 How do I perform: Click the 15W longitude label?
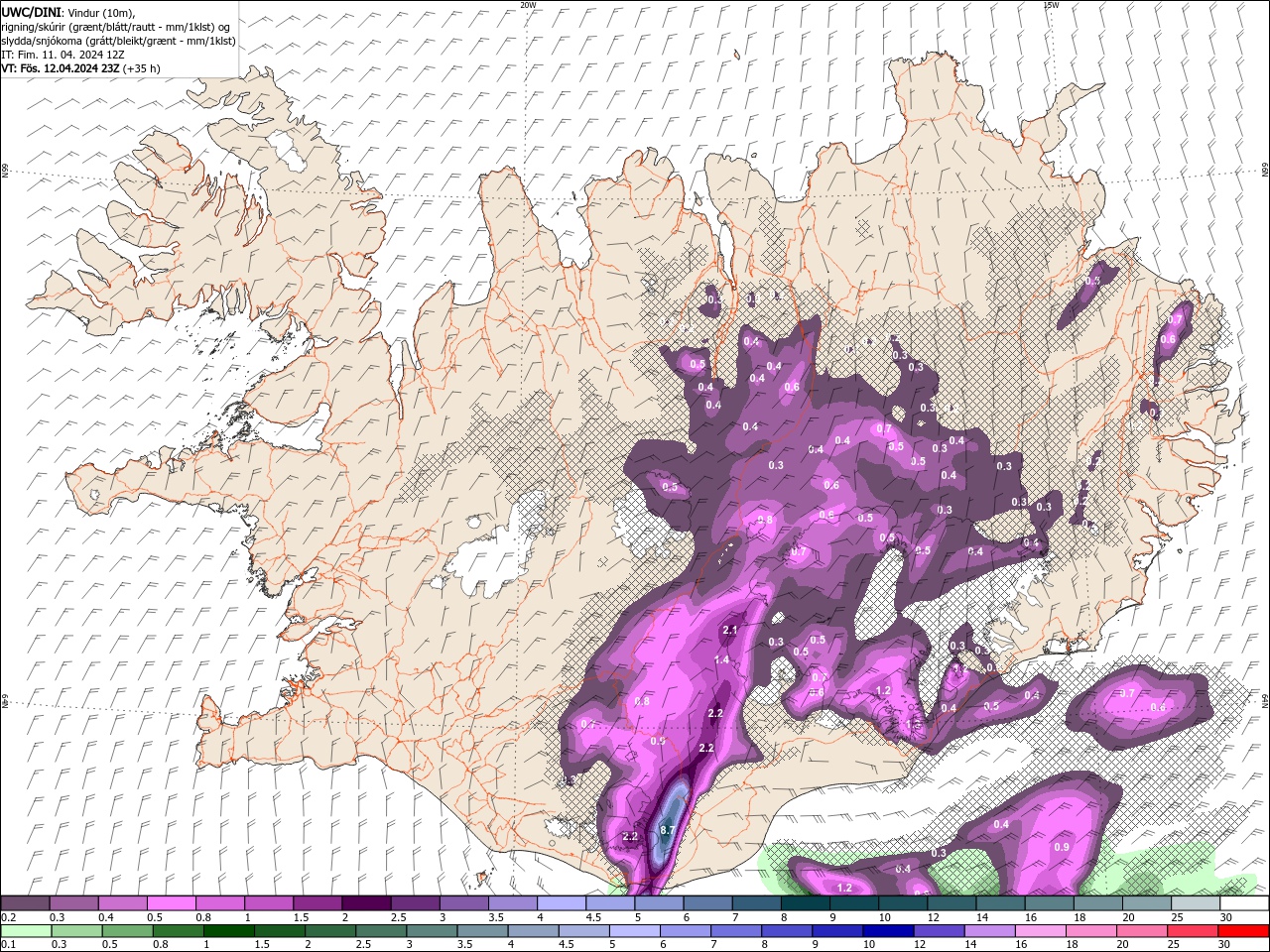(x=1051, y=5)
